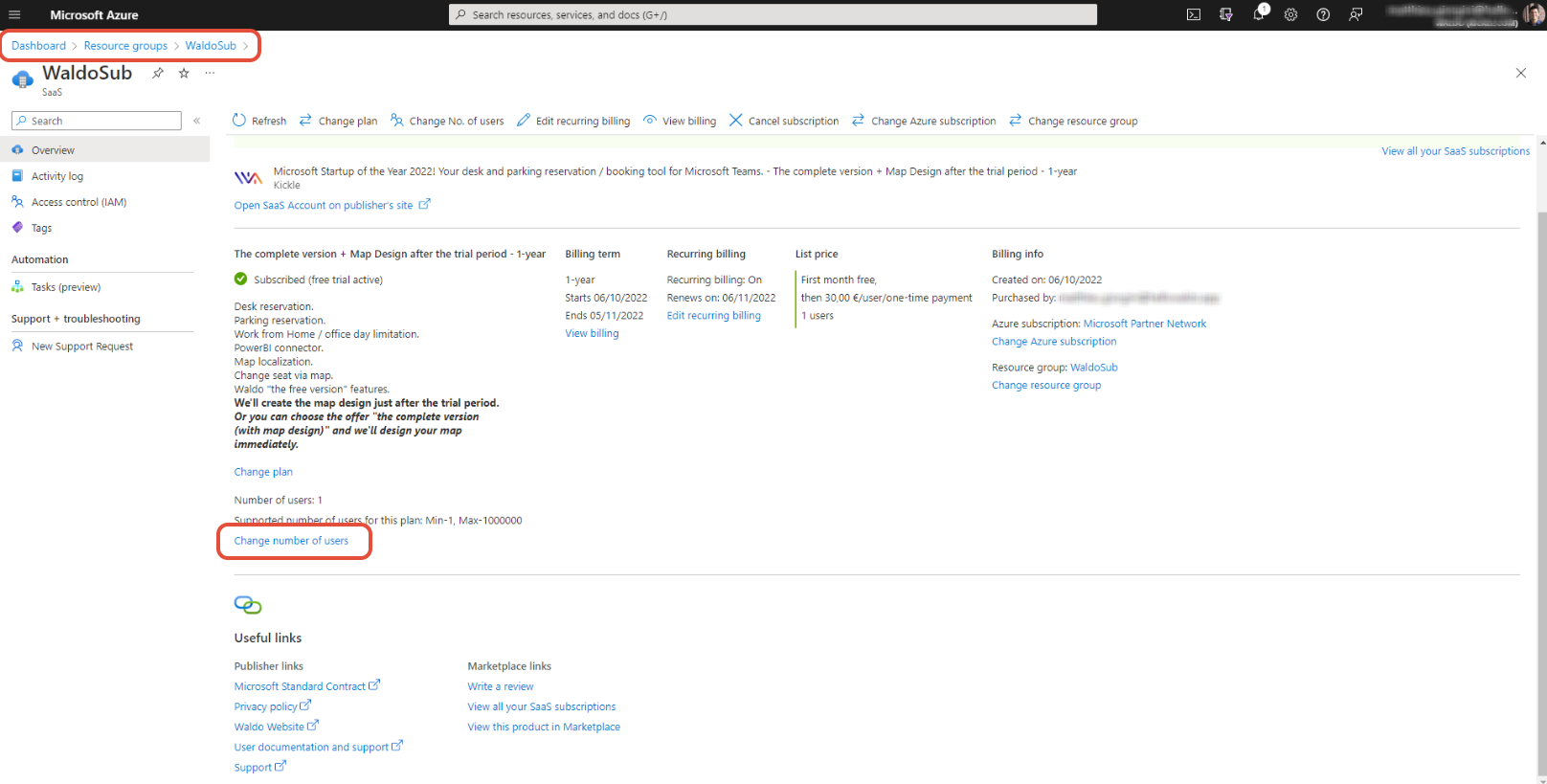Viewport: 1547px width, 784px height.
Task: Select Change No. of users in the toolbar
Action: [447, 121]
